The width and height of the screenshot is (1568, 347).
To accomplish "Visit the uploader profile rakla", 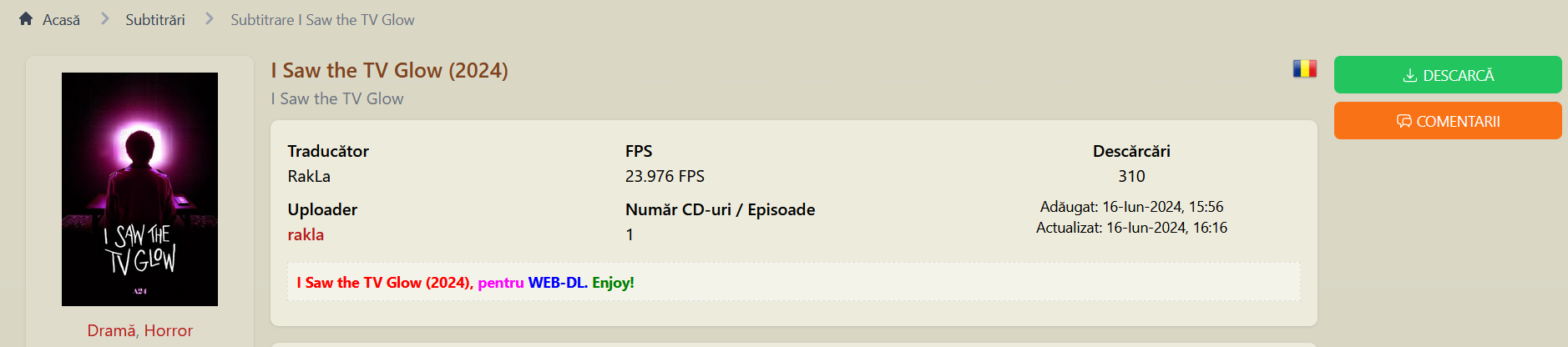I will [306, 234].
